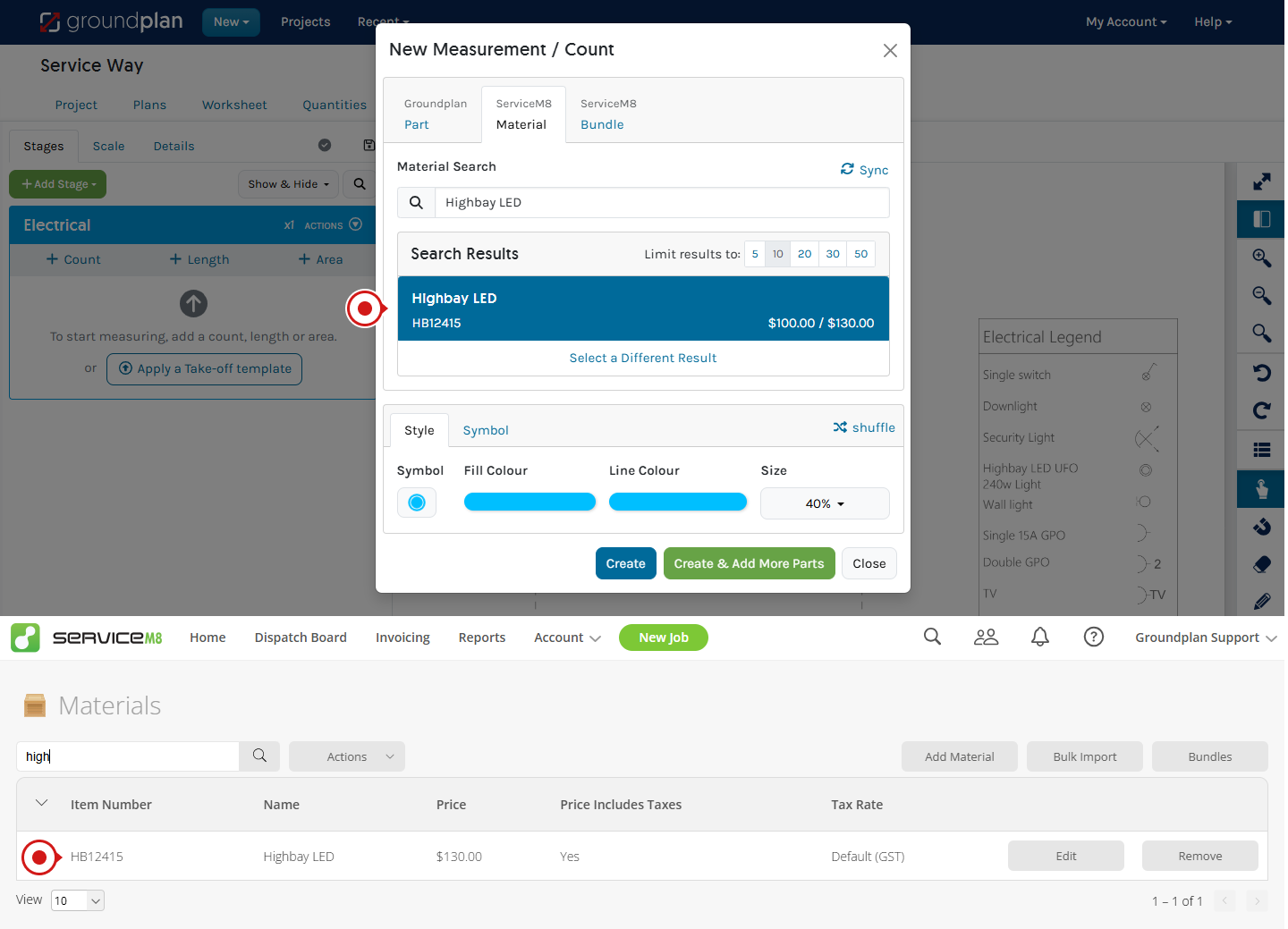Image resolution: width=1288 pixels, height=929 pixels.
Task: Switch to the Symbol tab
Action: pyautogui.click(x=486, y=430)
